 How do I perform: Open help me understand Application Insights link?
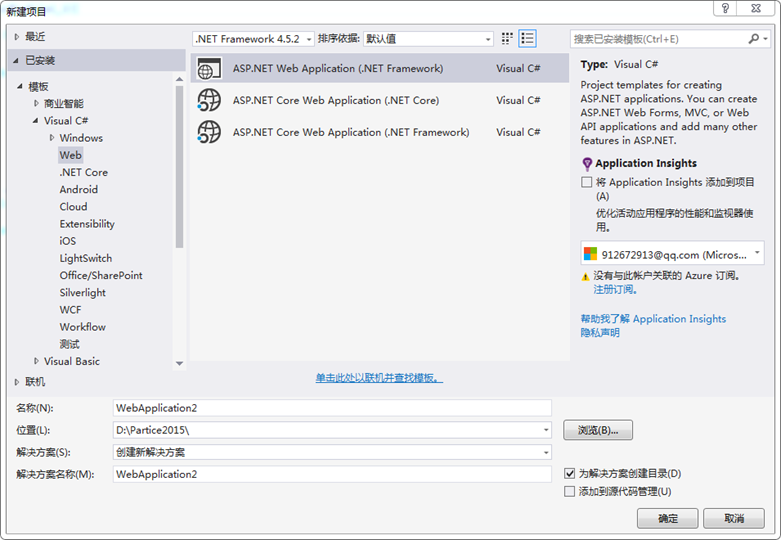pyautogui.click(x=653, y=319)
